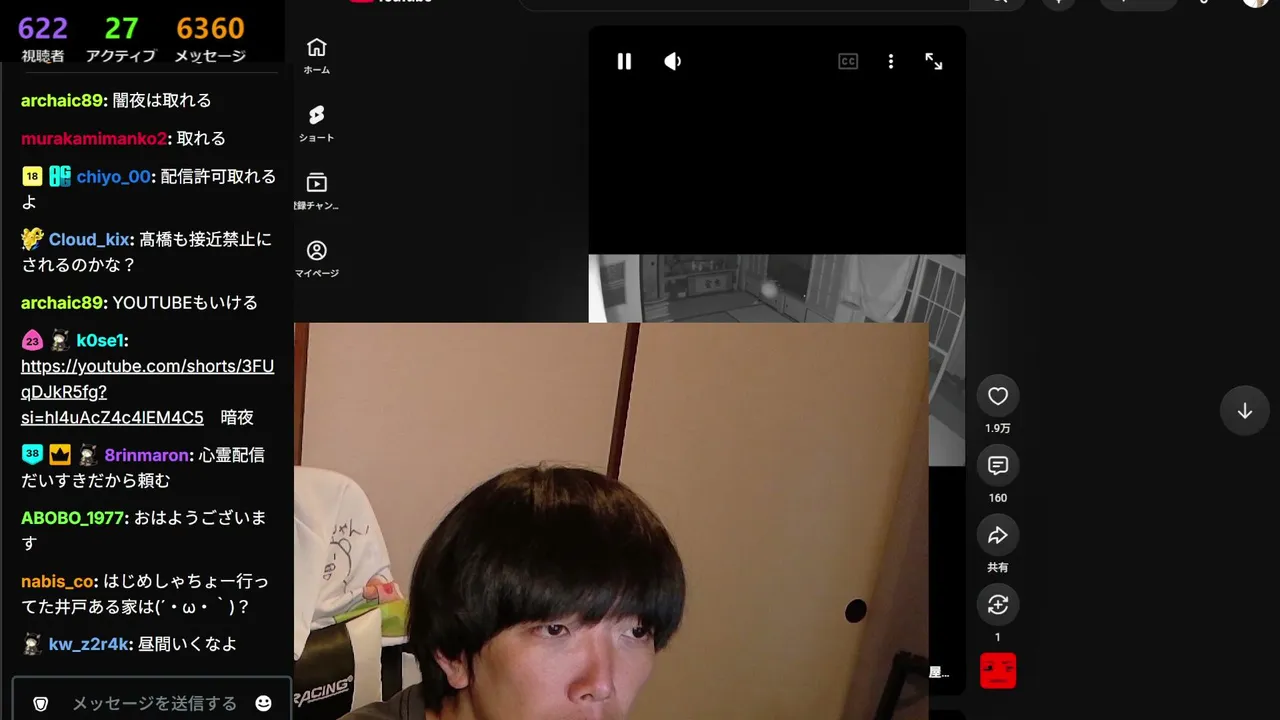Image resolution: width=1280 pixels, height=720 pixels.
Task: Open マイページ in YouTube sidebar
Action: [317, 259]
